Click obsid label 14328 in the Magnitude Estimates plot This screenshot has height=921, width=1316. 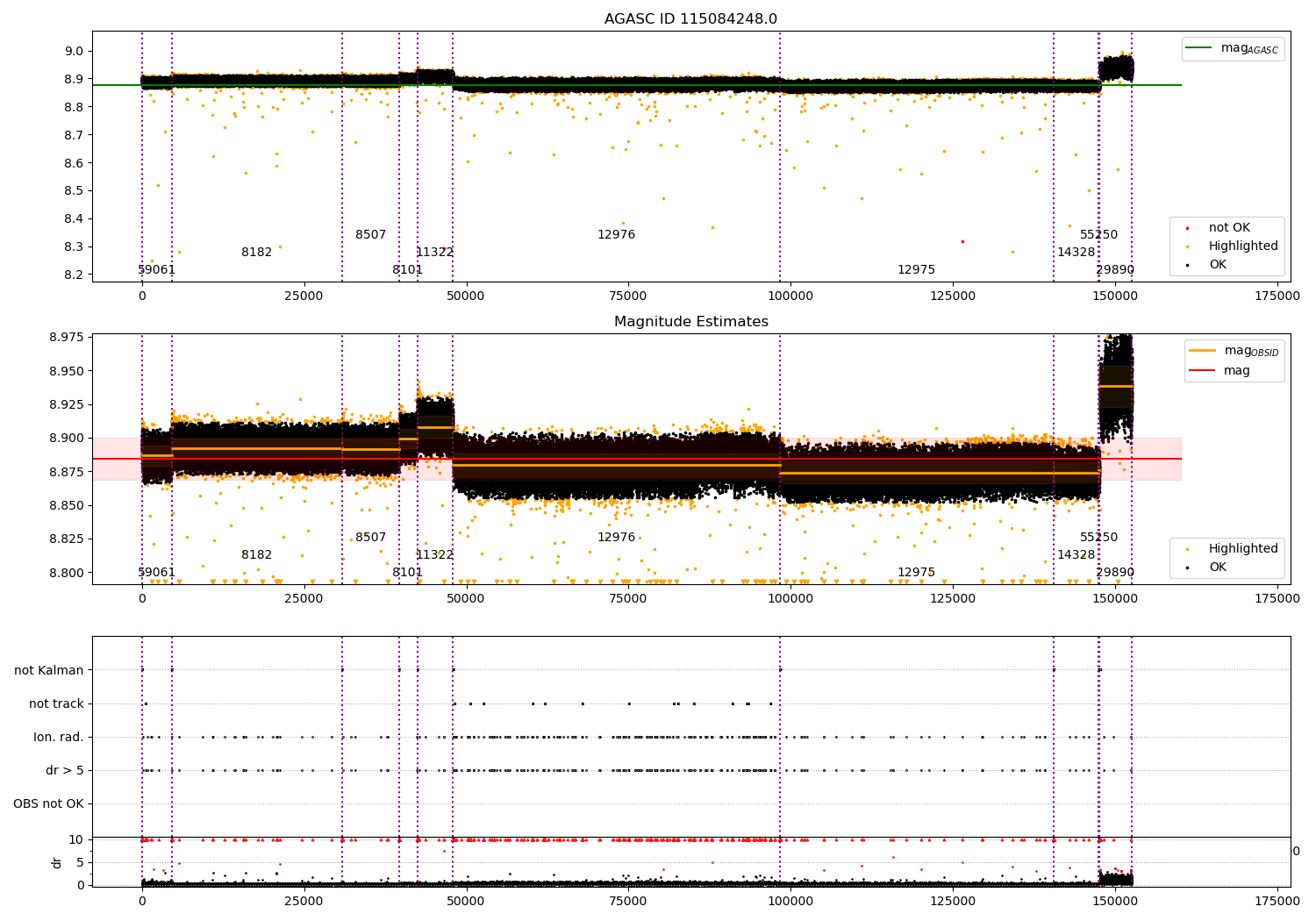click(1076, 555)
